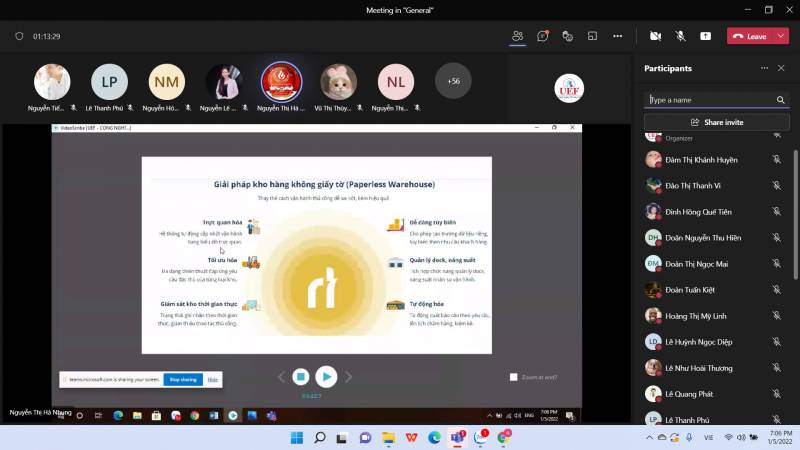The height and width of the screenshot is (450, 800).
Task: Check the 'Zoom at end?' checkbox
Action: [514, 377]
